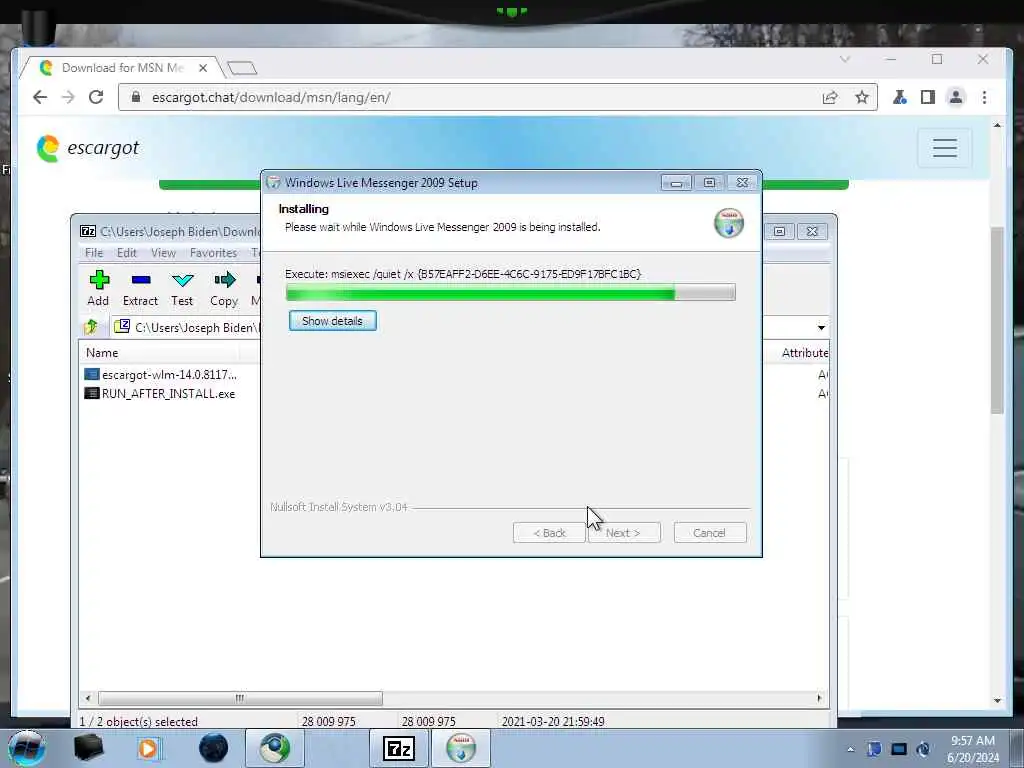Click the escargot logo
Screen dimensions: 1024x768
click(x=88, y=148)
